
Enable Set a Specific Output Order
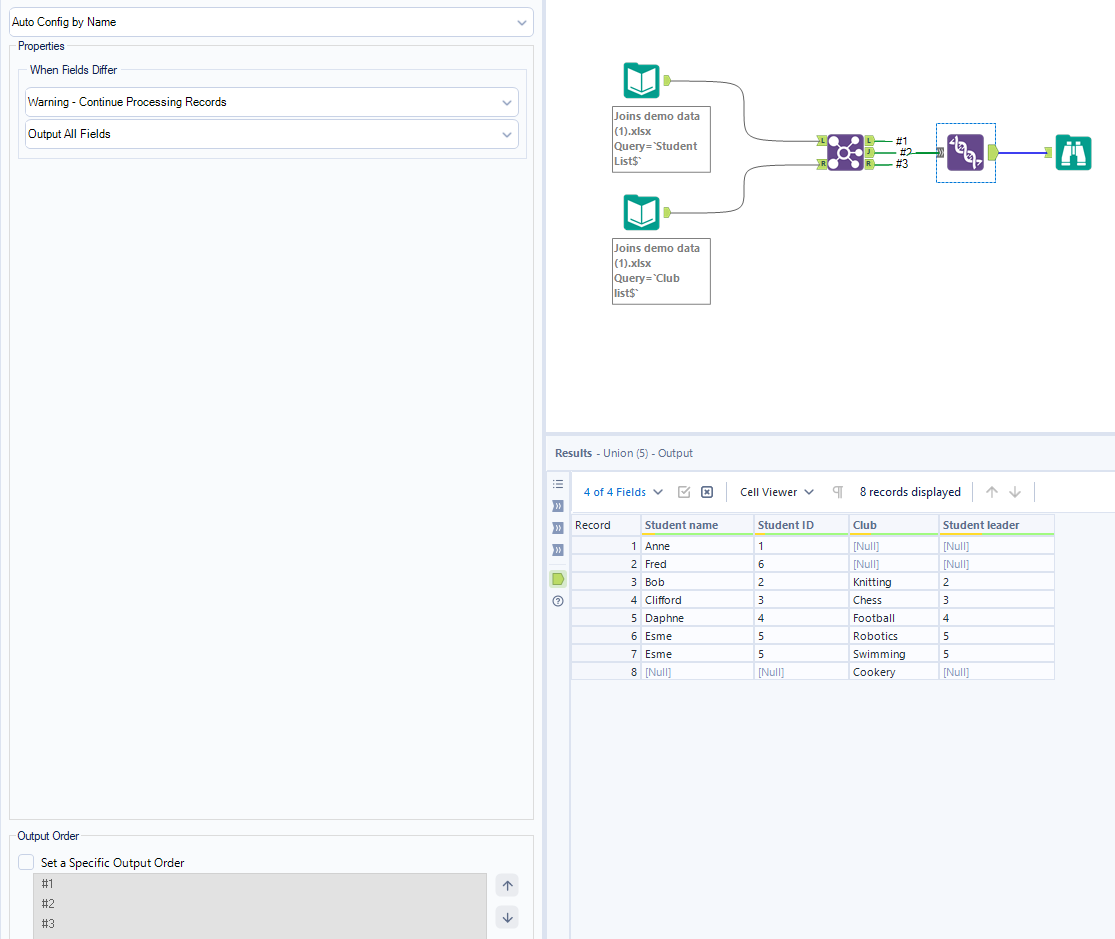[26, 862]
